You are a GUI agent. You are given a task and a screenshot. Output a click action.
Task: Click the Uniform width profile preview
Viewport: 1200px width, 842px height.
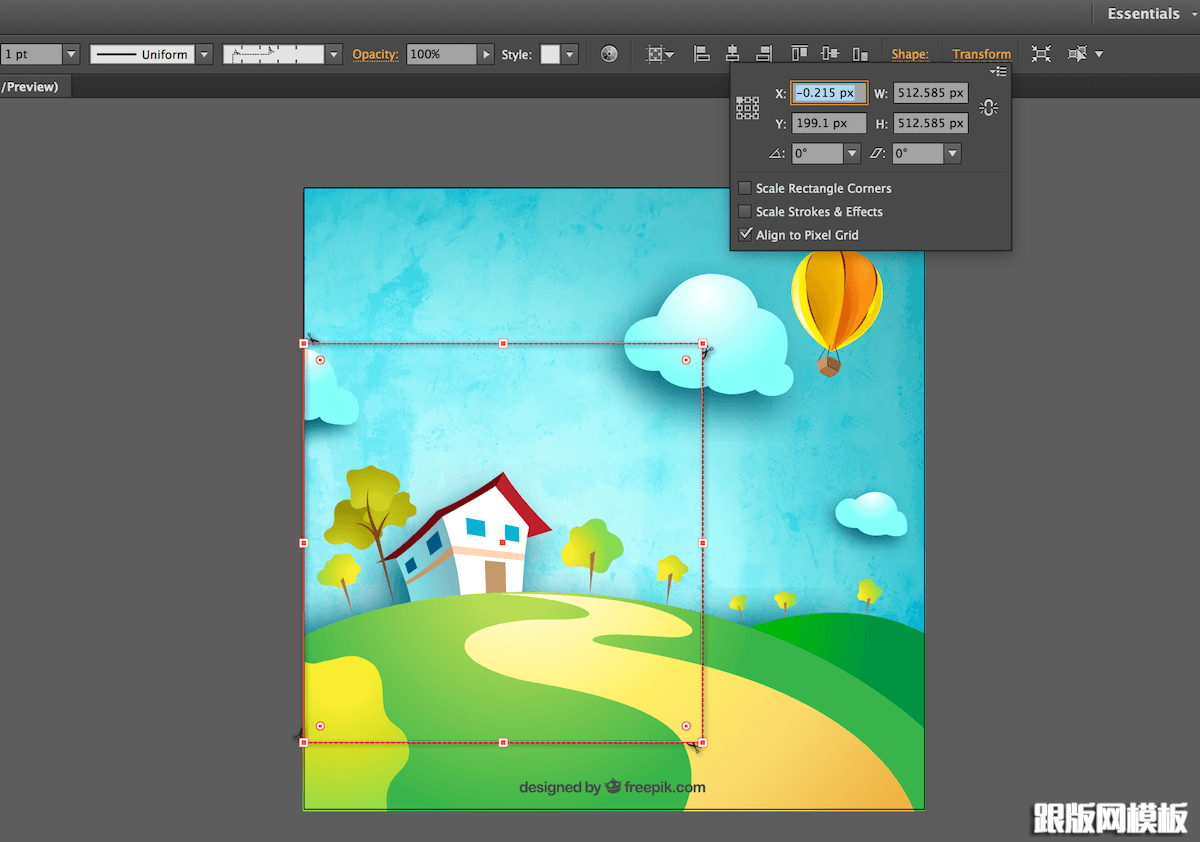[x=143, y=54]
